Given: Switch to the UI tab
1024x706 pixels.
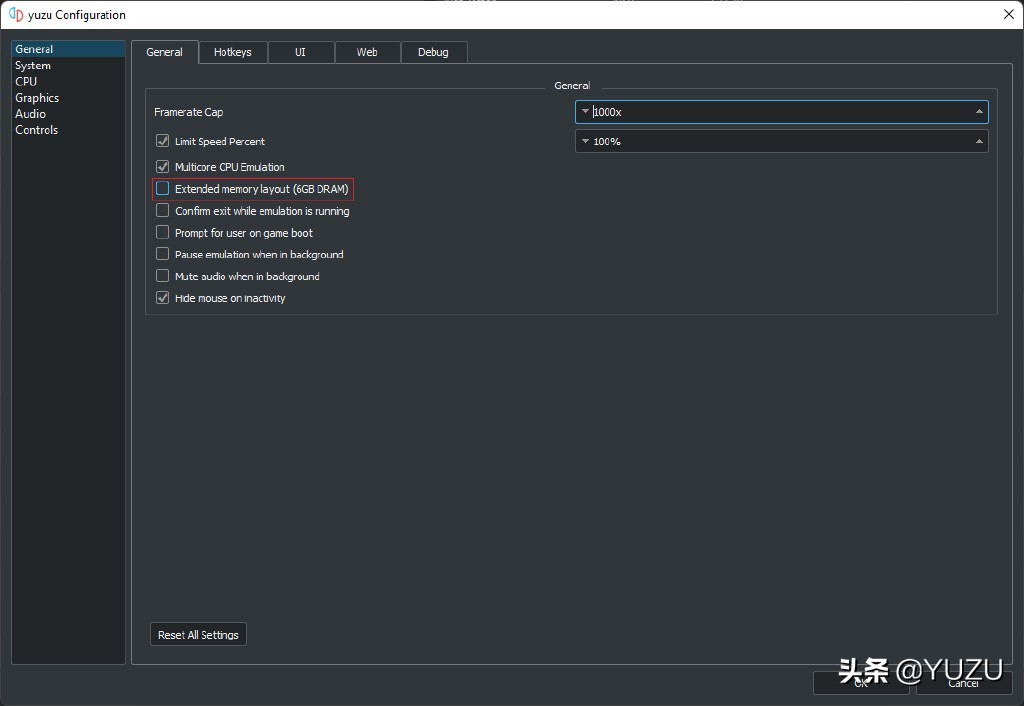Looking at the screenshot, I should click(300, 52).
